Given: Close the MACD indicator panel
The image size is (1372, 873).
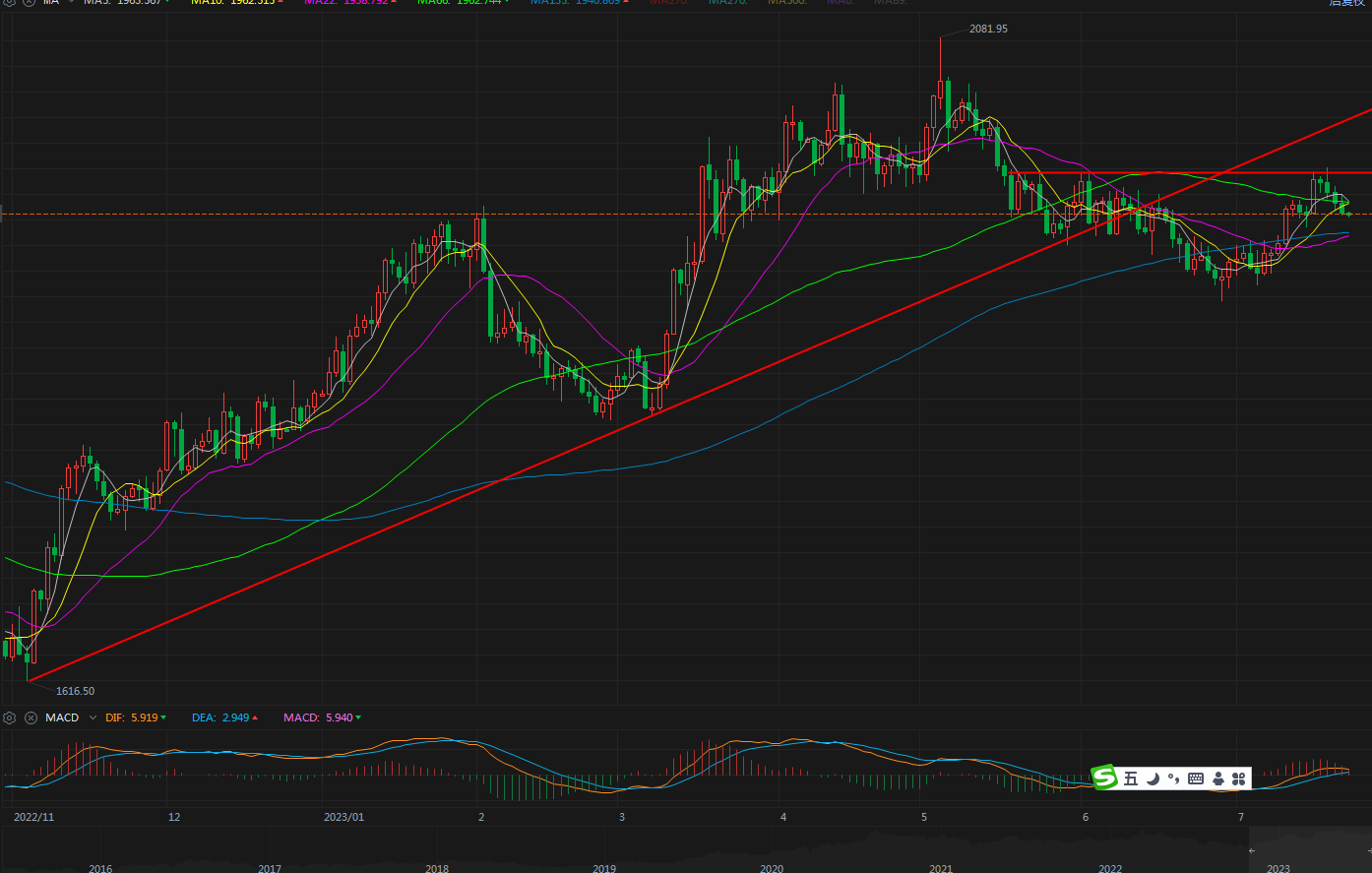Looking at the screenshot, I should [x=31, y=717].
